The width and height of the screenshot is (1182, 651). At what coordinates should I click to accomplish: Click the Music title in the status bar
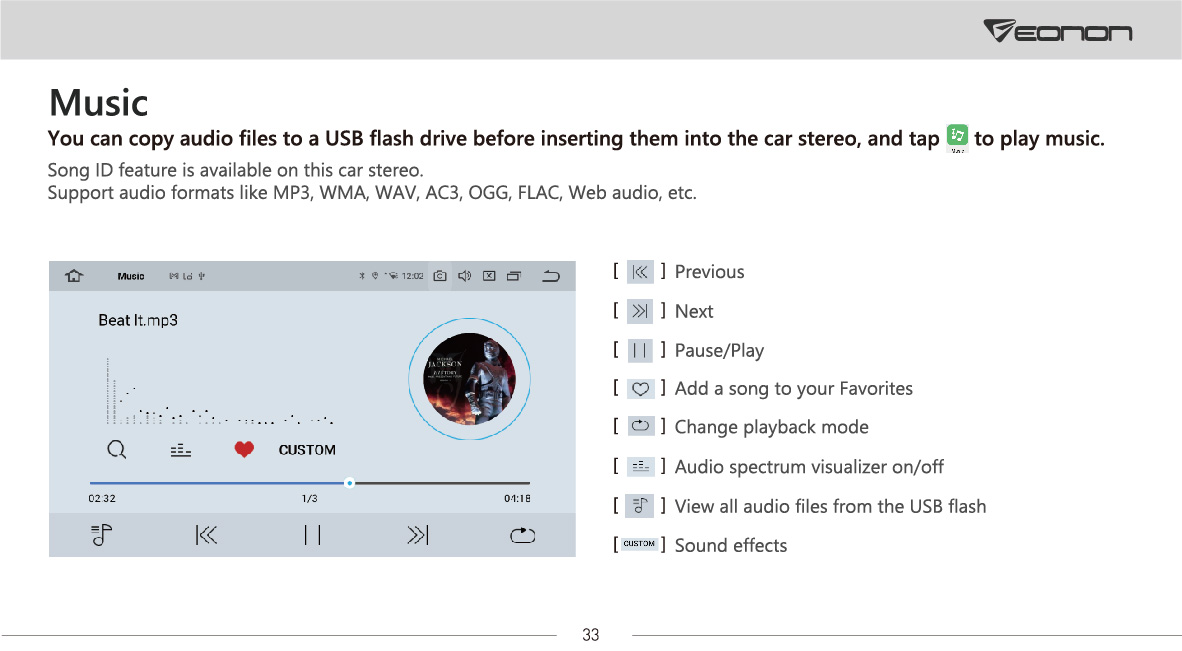[x=130, y=277]
